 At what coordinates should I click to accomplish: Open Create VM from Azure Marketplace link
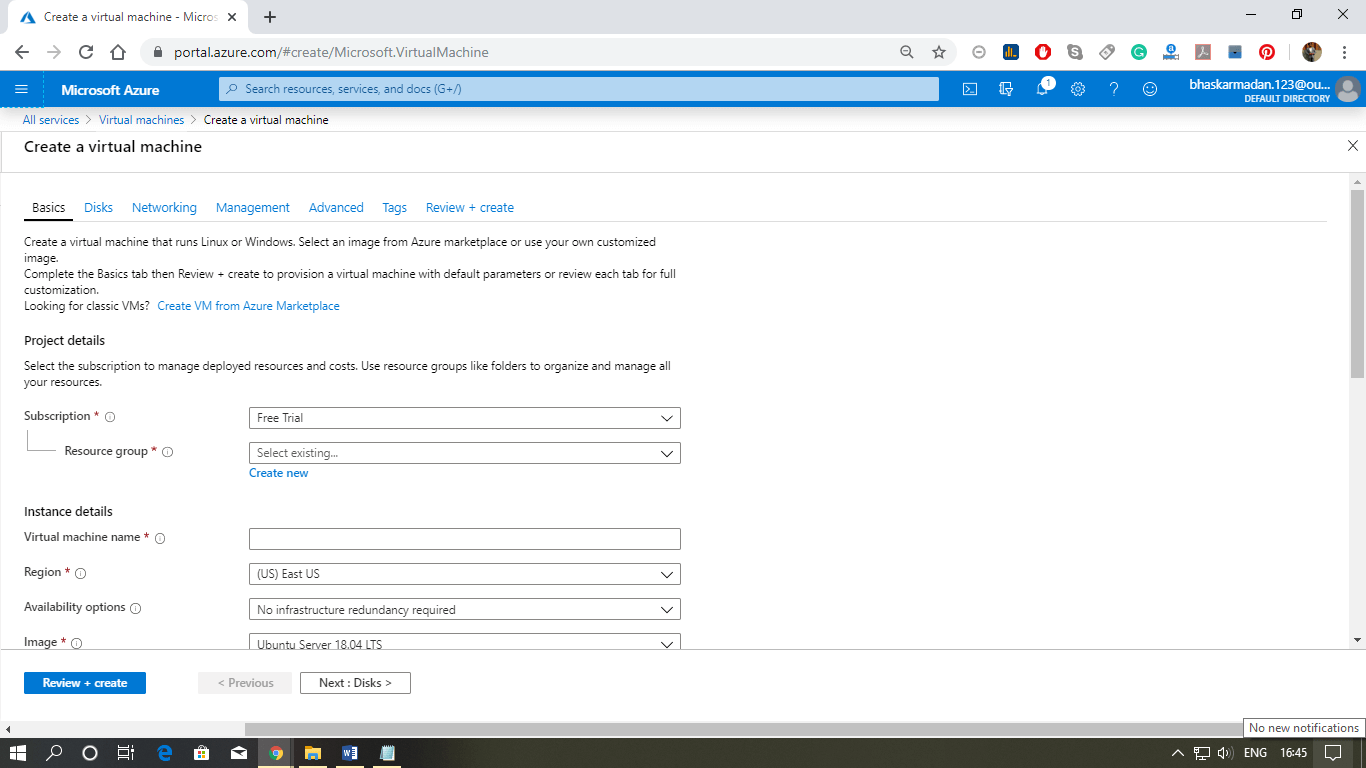click(x=248, y=305)
